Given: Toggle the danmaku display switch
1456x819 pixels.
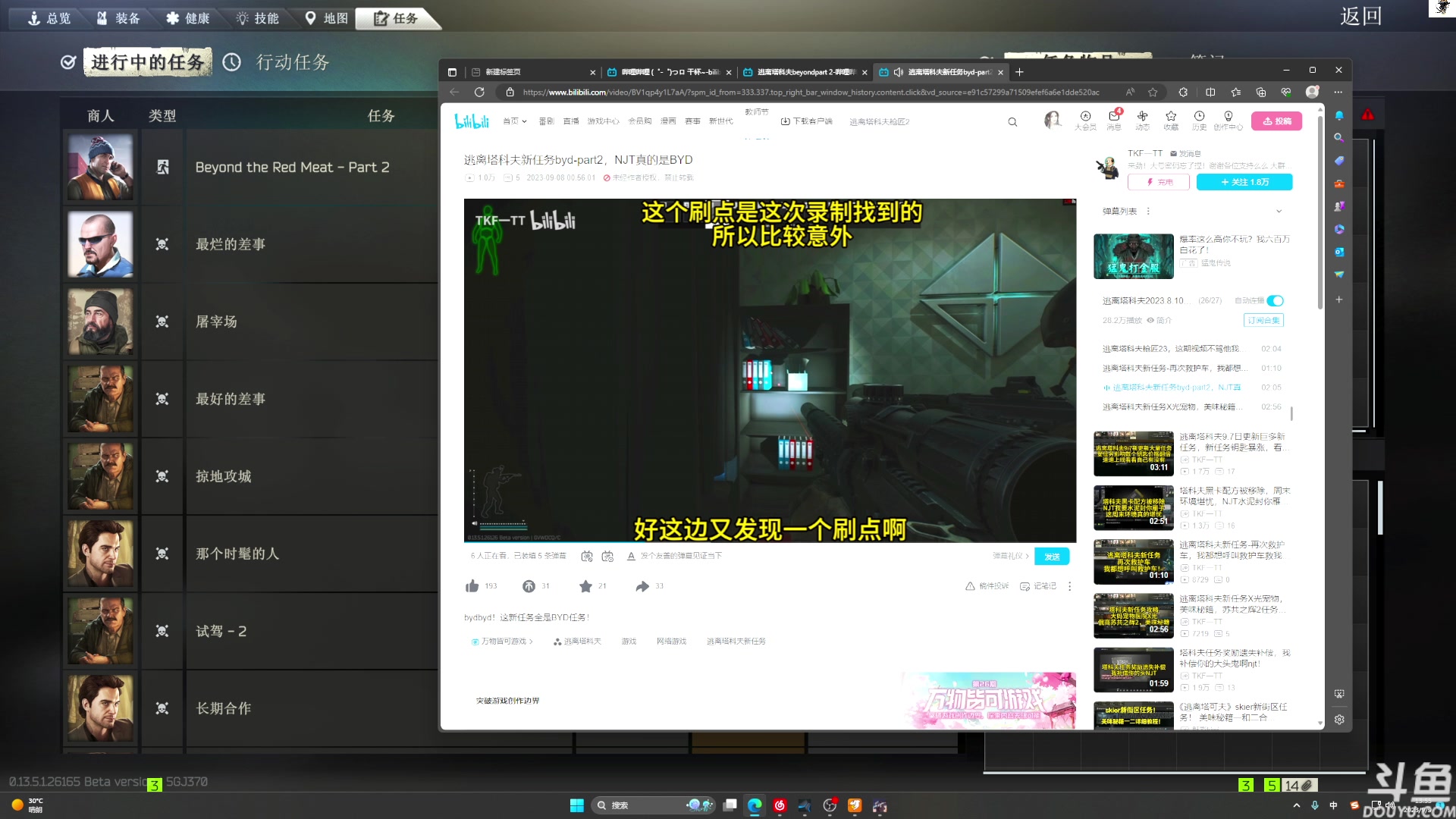Looking at the screenshot, I should click(588, 556).
